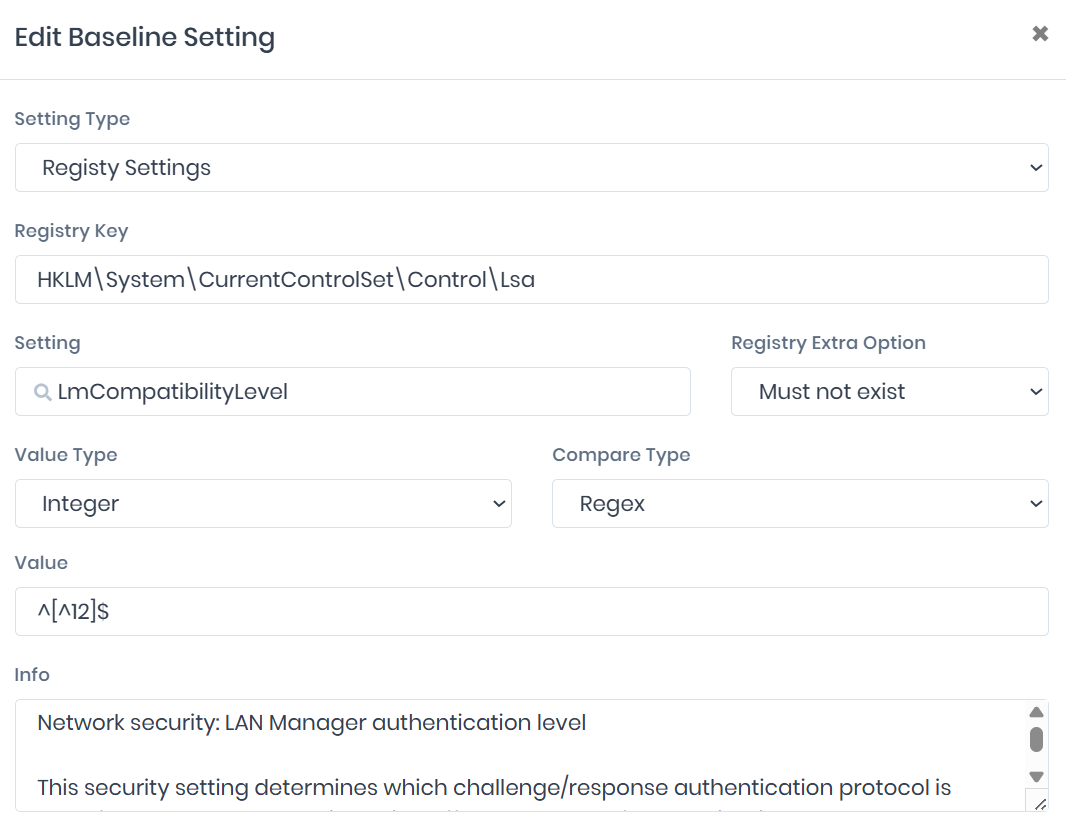Click the magnifier icon in Setting field
This screenshot has width=1066, height=823.
tap(43, 392)
